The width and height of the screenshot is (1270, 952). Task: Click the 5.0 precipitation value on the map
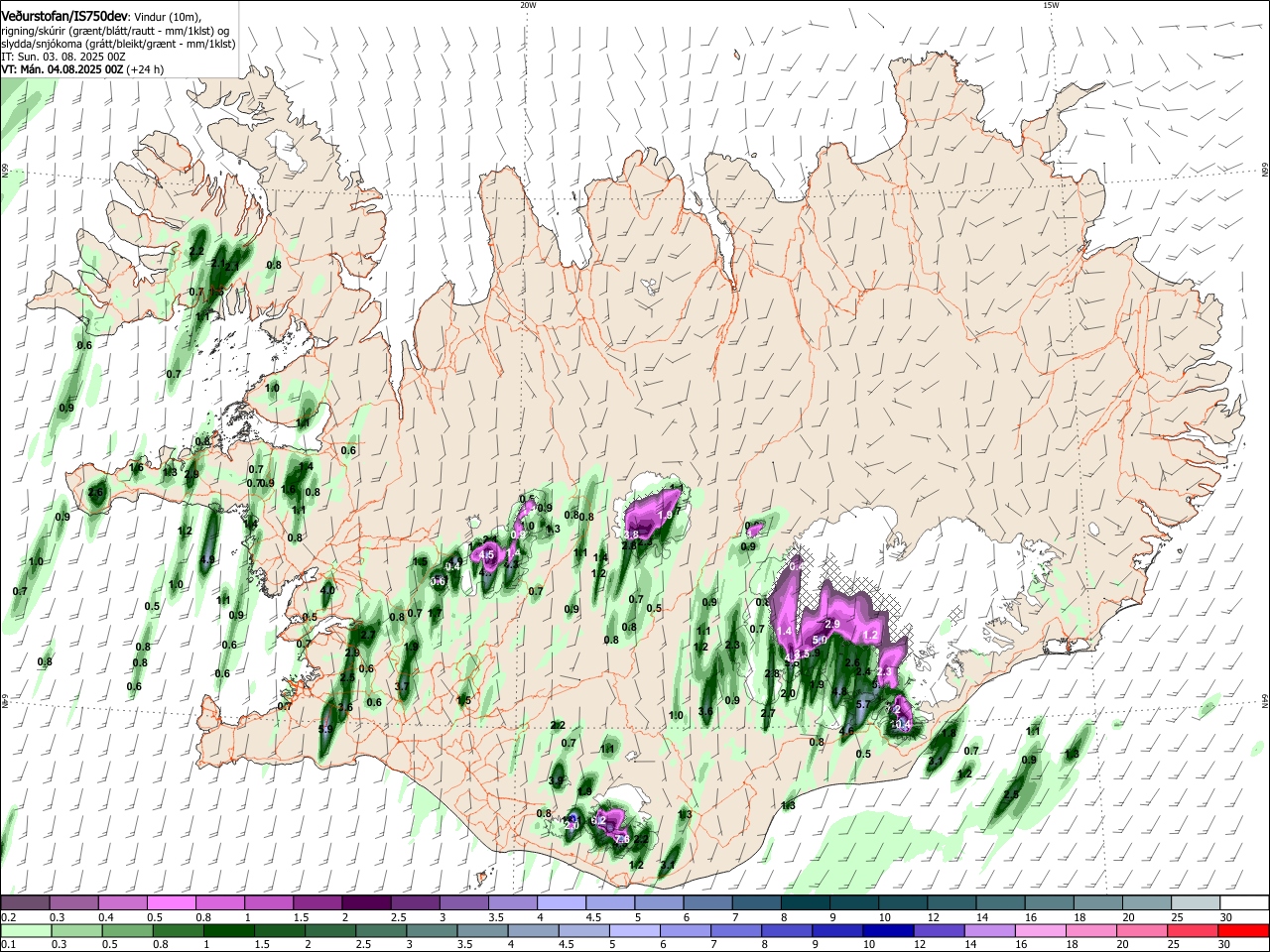pyautogui.click(x=820, y=641)
